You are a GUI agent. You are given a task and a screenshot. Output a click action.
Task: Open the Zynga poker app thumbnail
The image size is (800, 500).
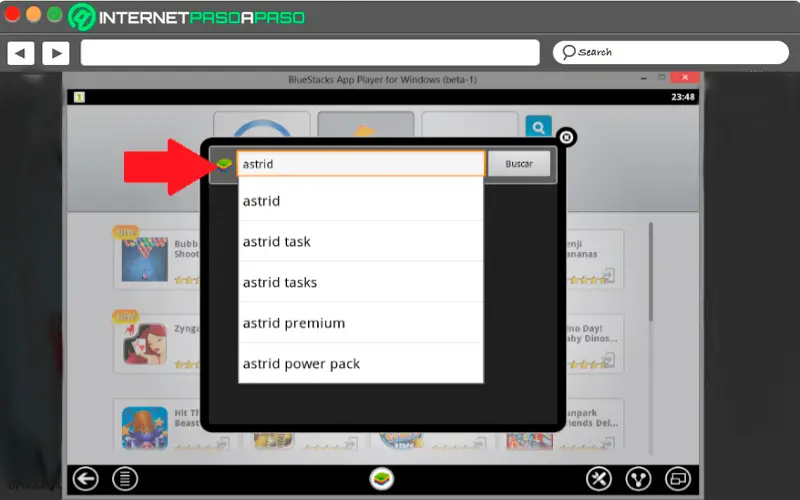pyautogui.click(x=145, y=343)
